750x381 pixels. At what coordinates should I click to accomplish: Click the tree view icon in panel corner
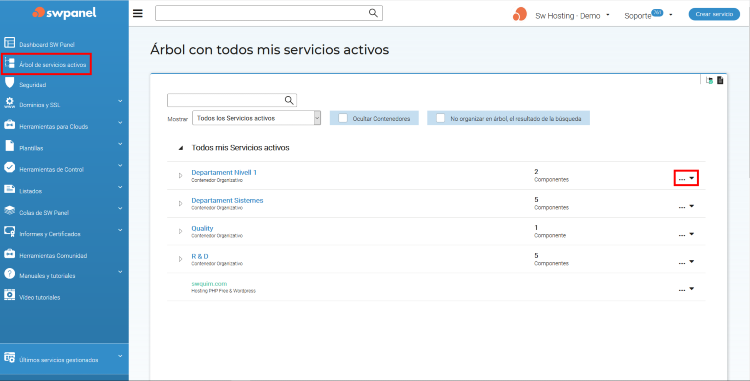coord(709,80)
